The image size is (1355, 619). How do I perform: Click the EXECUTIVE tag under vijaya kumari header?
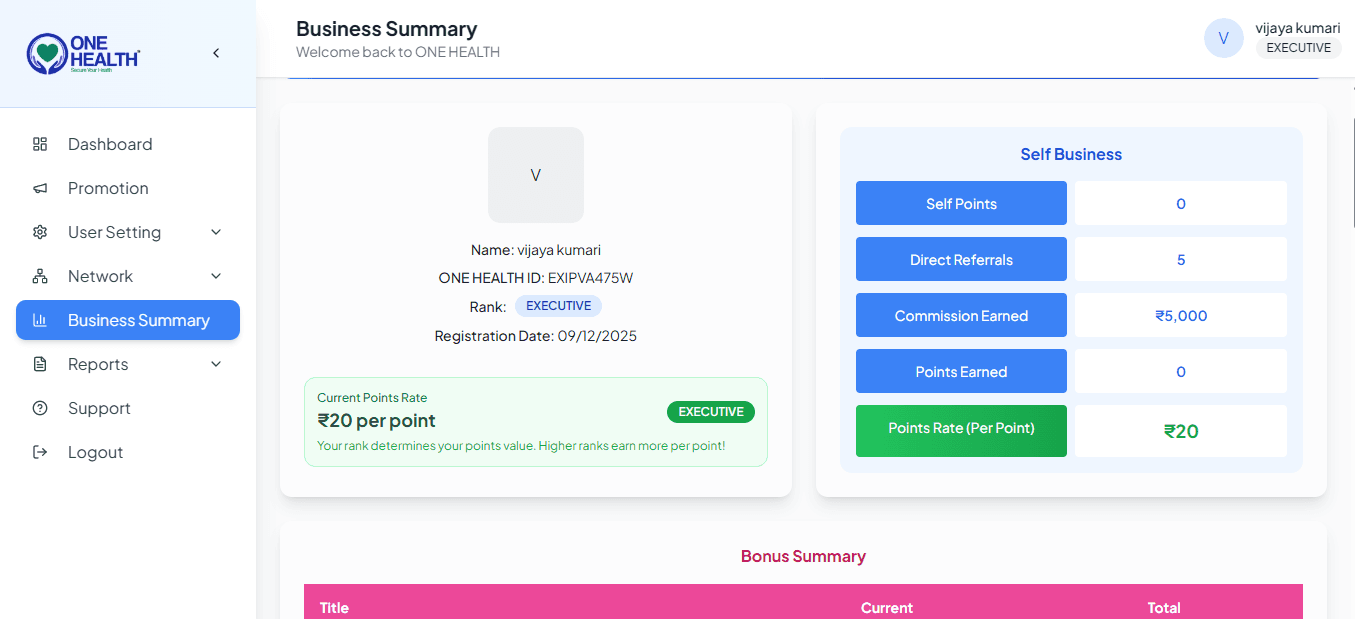[x=1299, y=48]
